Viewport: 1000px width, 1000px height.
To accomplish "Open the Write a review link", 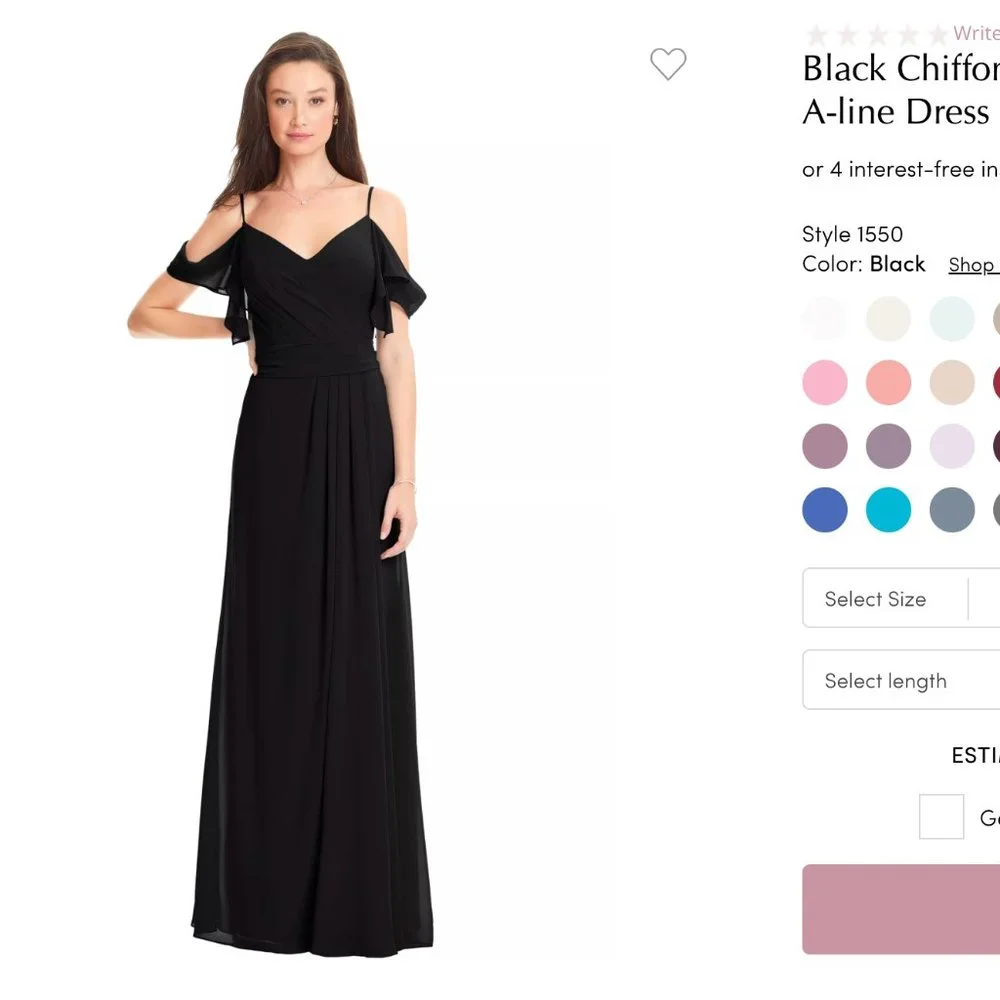I will tap(976, 34).
